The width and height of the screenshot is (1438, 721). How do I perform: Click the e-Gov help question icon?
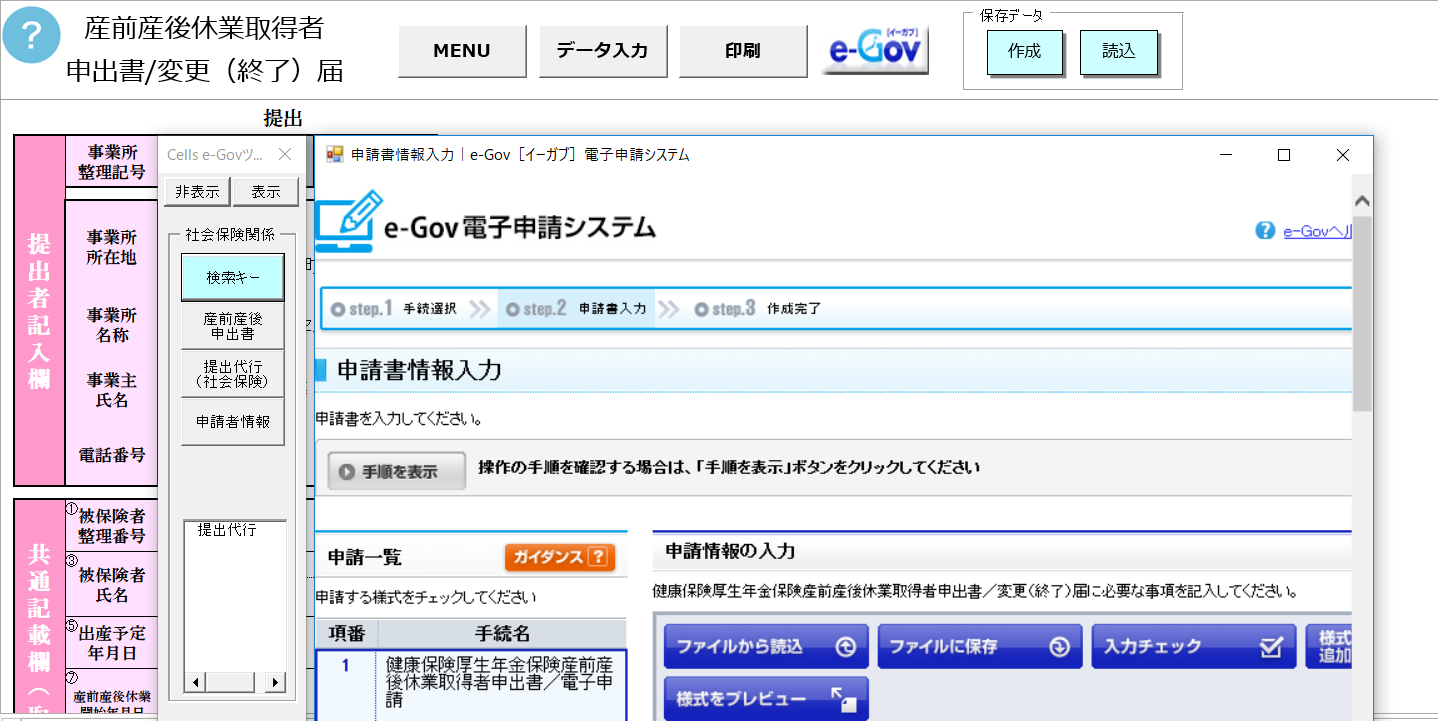(x=1265, y=231)
